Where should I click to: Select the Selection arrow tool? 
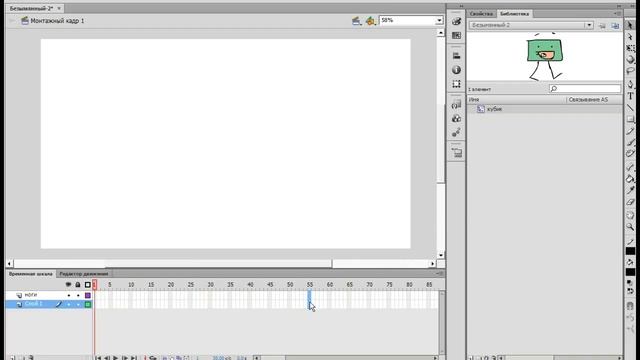(630, 25)
